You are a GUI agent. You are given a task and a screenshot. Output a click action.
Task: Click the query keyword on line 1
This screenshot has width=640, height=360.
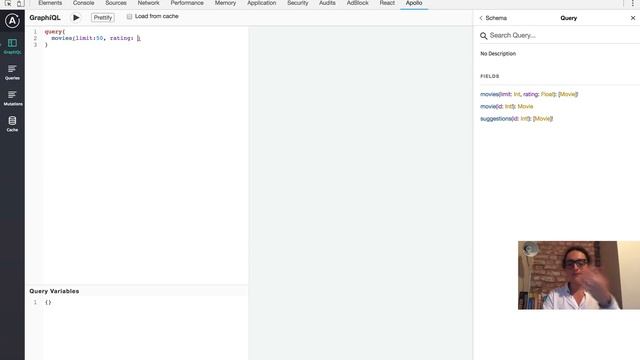pyautogui.click(x=53, y=31)
